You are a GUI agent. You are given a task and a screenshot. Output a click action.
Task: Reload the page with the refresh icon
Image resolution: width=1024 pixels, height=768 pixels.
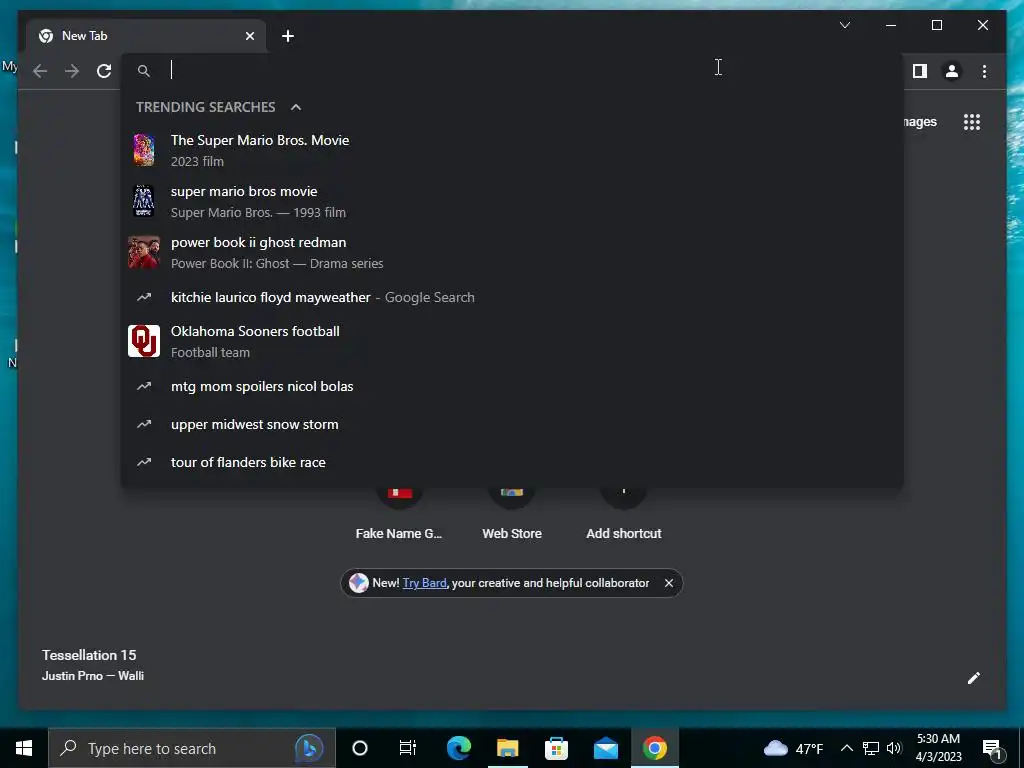click(104, 71)
